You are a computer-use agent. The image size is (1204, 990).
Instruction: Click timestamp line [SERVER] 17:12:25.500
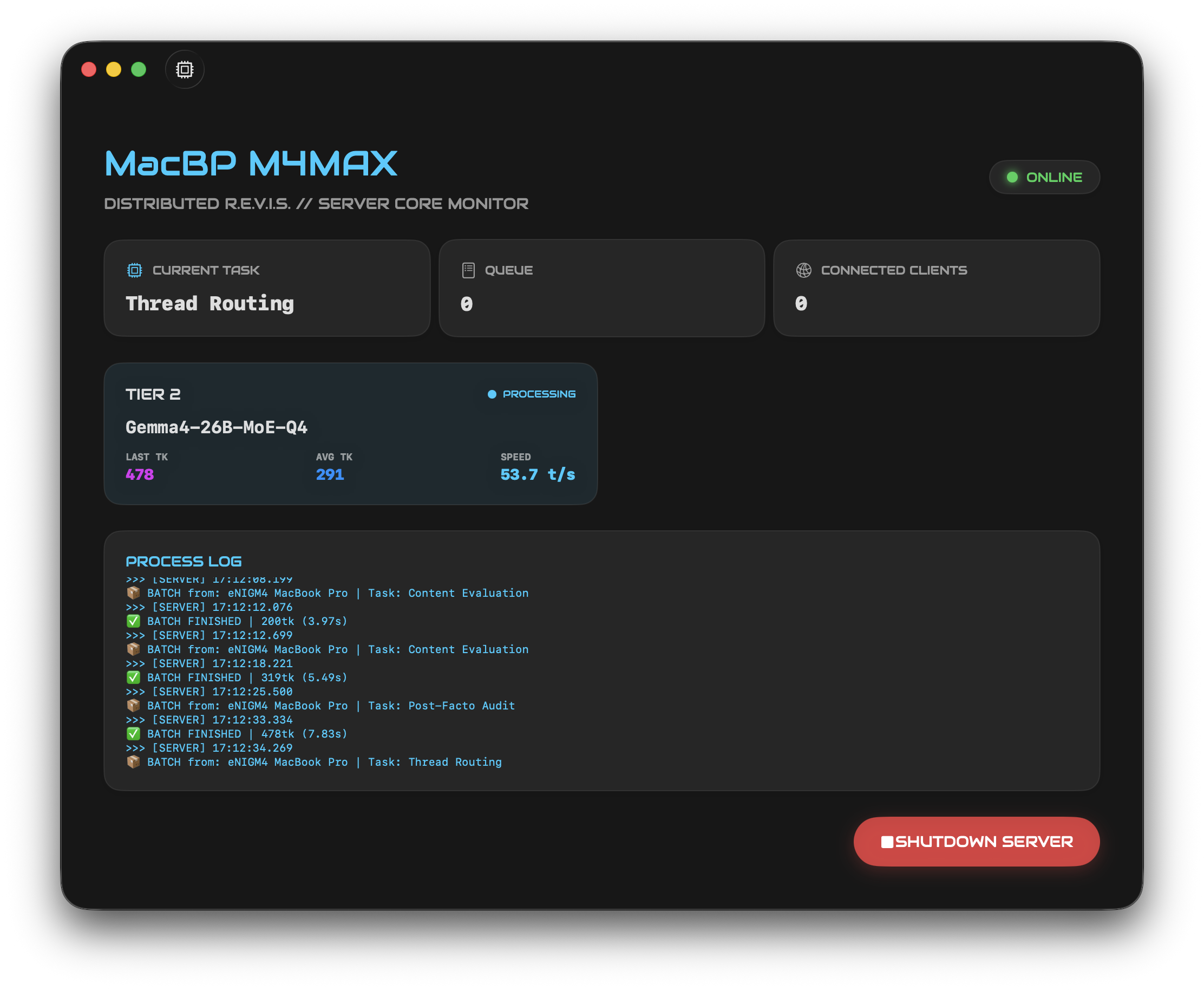coord(209,692)
